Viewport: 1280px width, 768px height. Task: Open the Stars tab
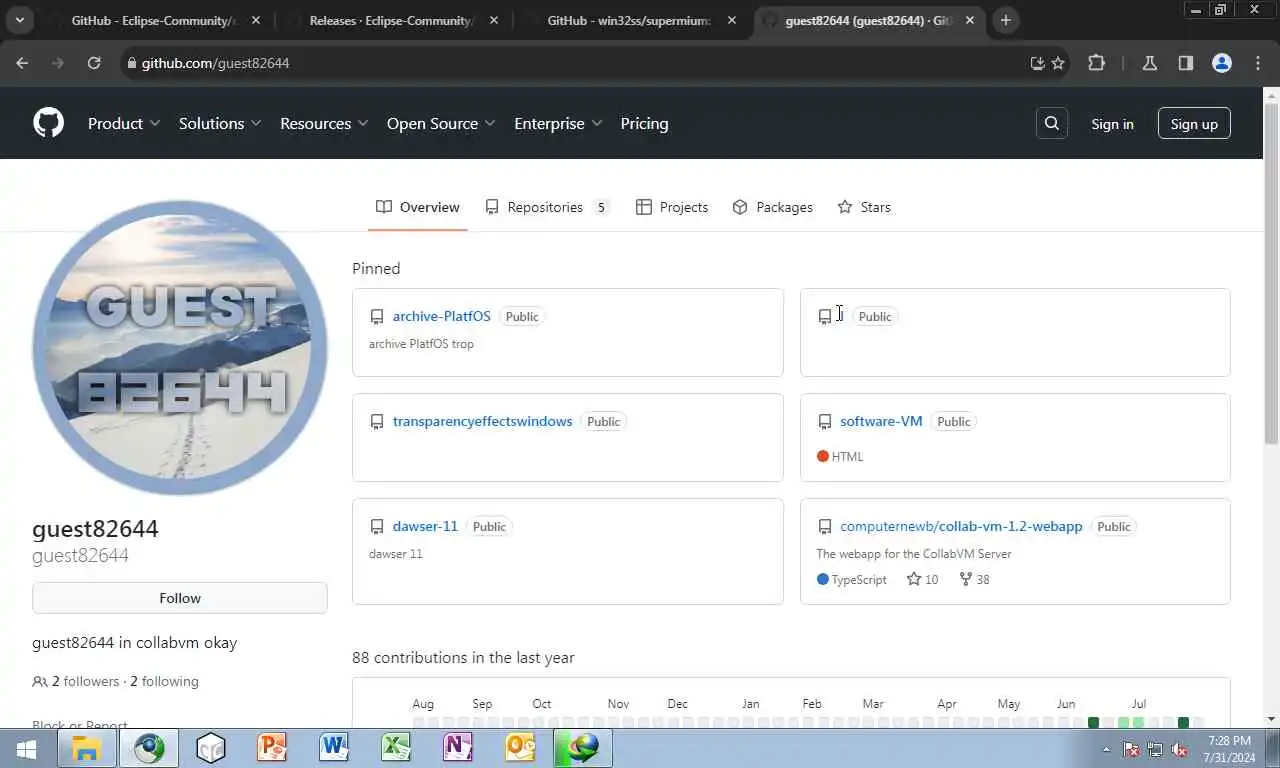(864, 207)
